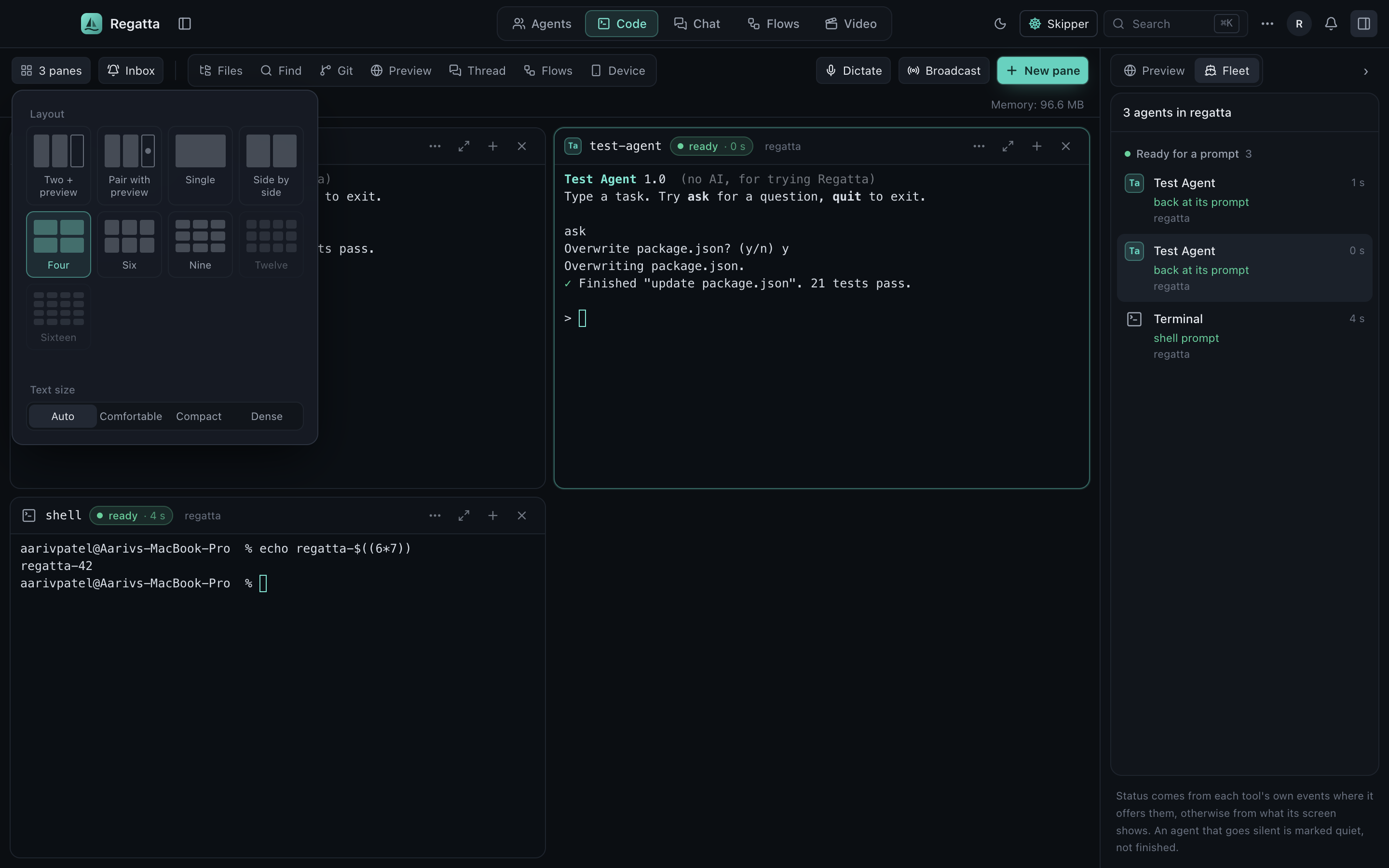Open the Files toolbar item
1389x868 pixels.
coord(221,70)
